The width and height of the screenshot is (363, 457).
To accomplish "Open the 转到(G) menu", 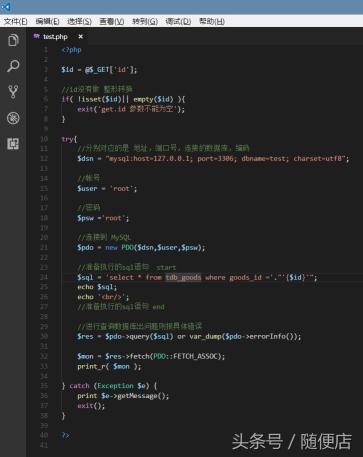I will 145,22.
